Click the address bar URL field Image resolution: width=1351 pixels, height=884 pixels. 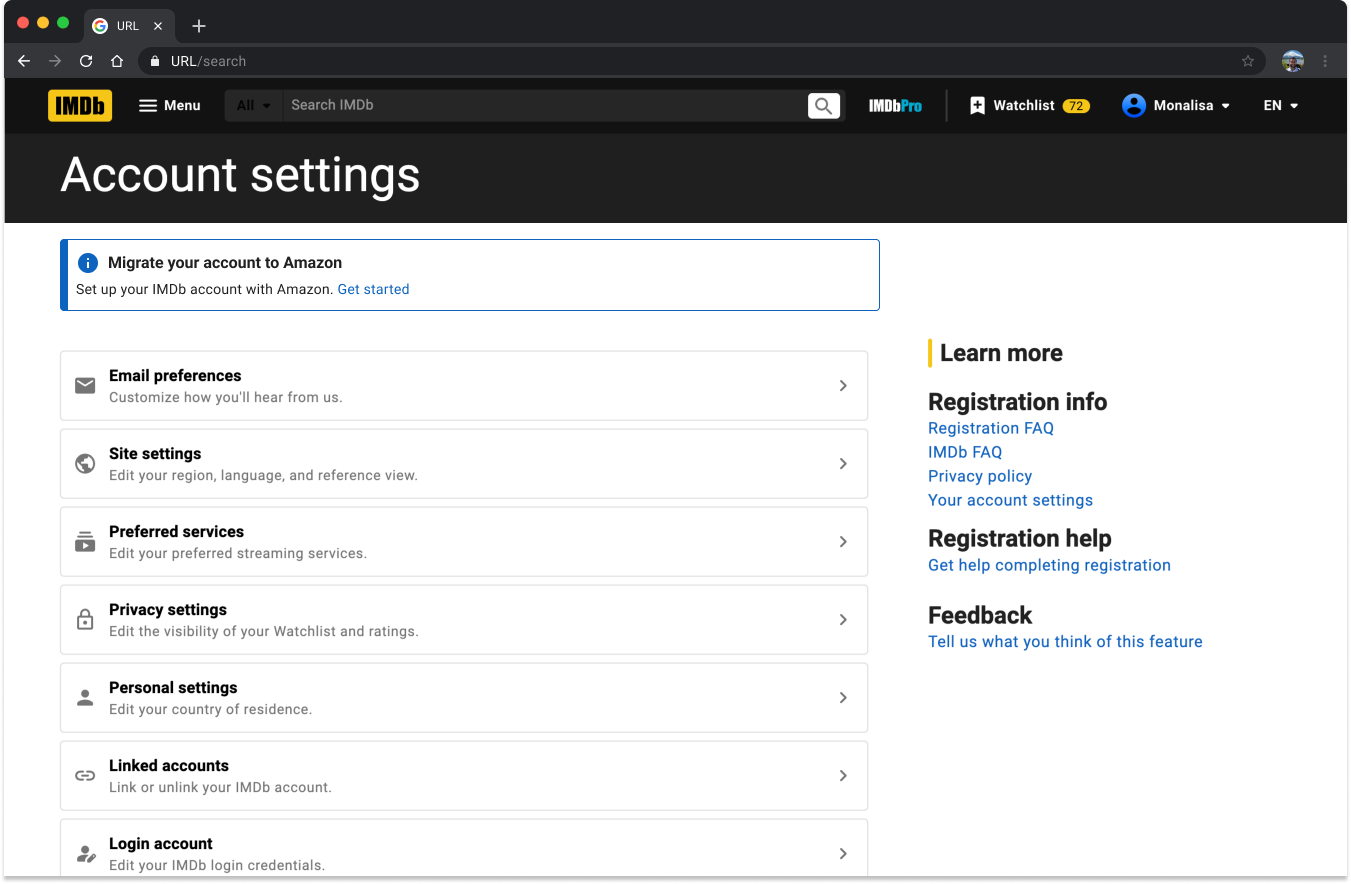pos(700,61)
